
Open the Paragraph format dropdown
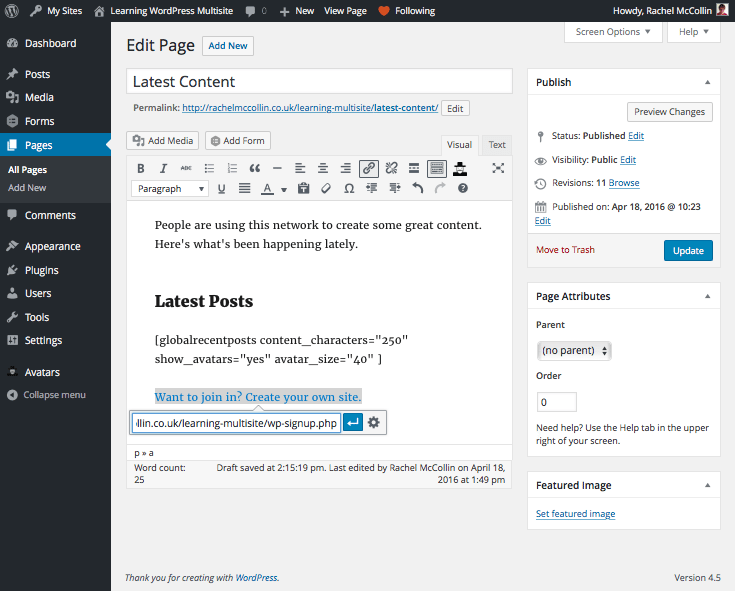coord(170,189)
